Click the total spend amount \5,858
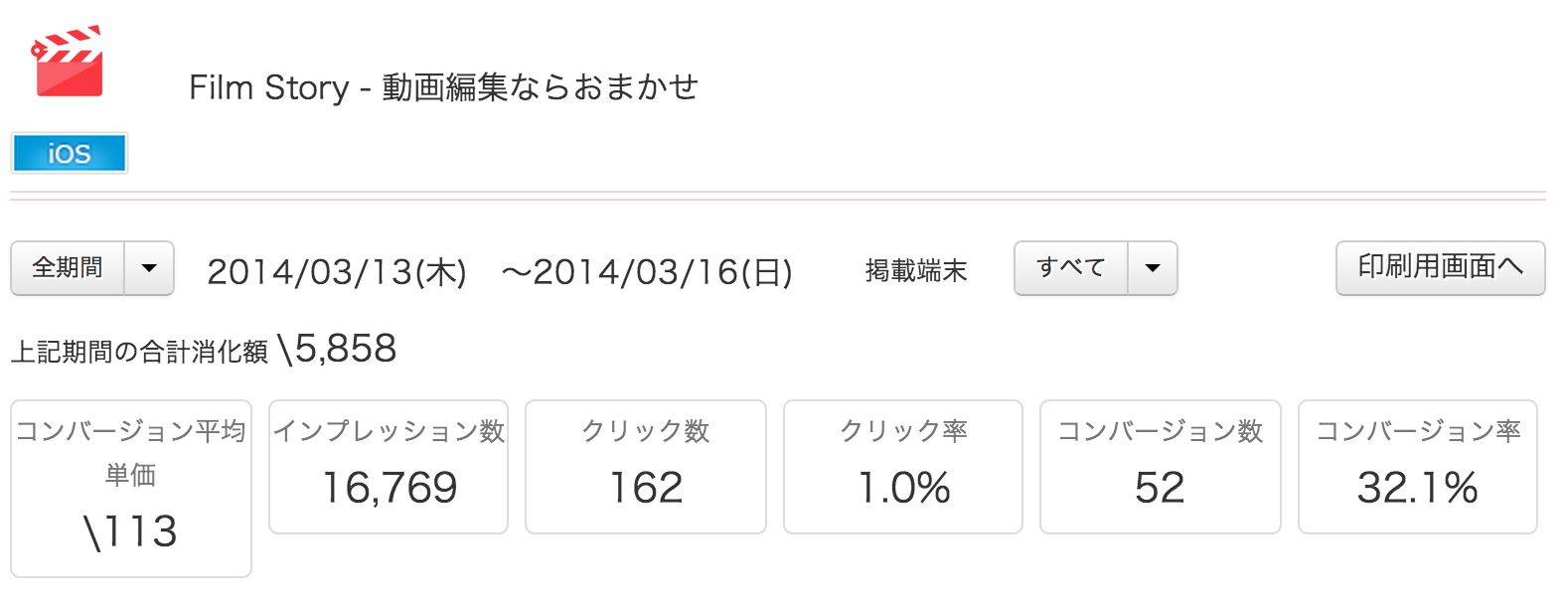The image size is (1568, 600). click(337, 349)
